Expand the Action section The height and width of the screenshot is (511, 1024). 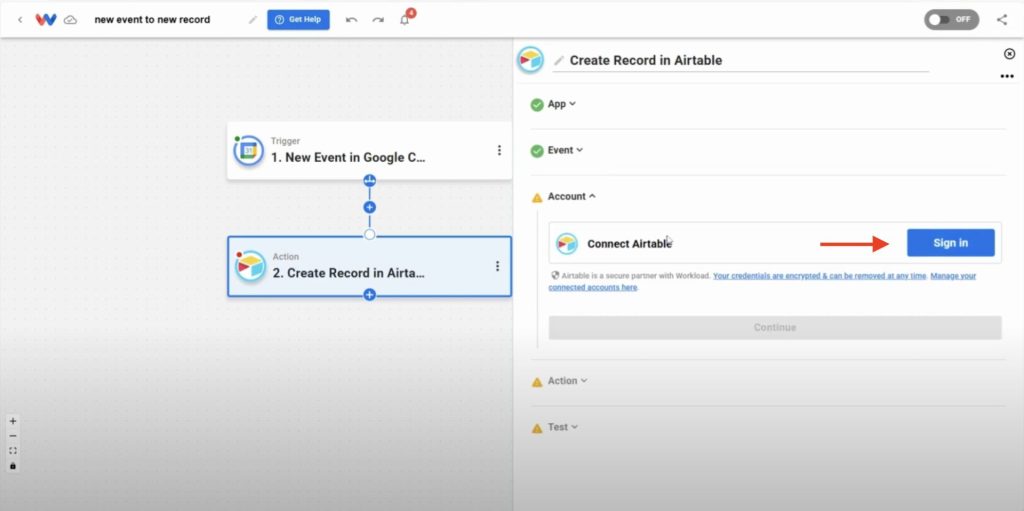point(568,381)
